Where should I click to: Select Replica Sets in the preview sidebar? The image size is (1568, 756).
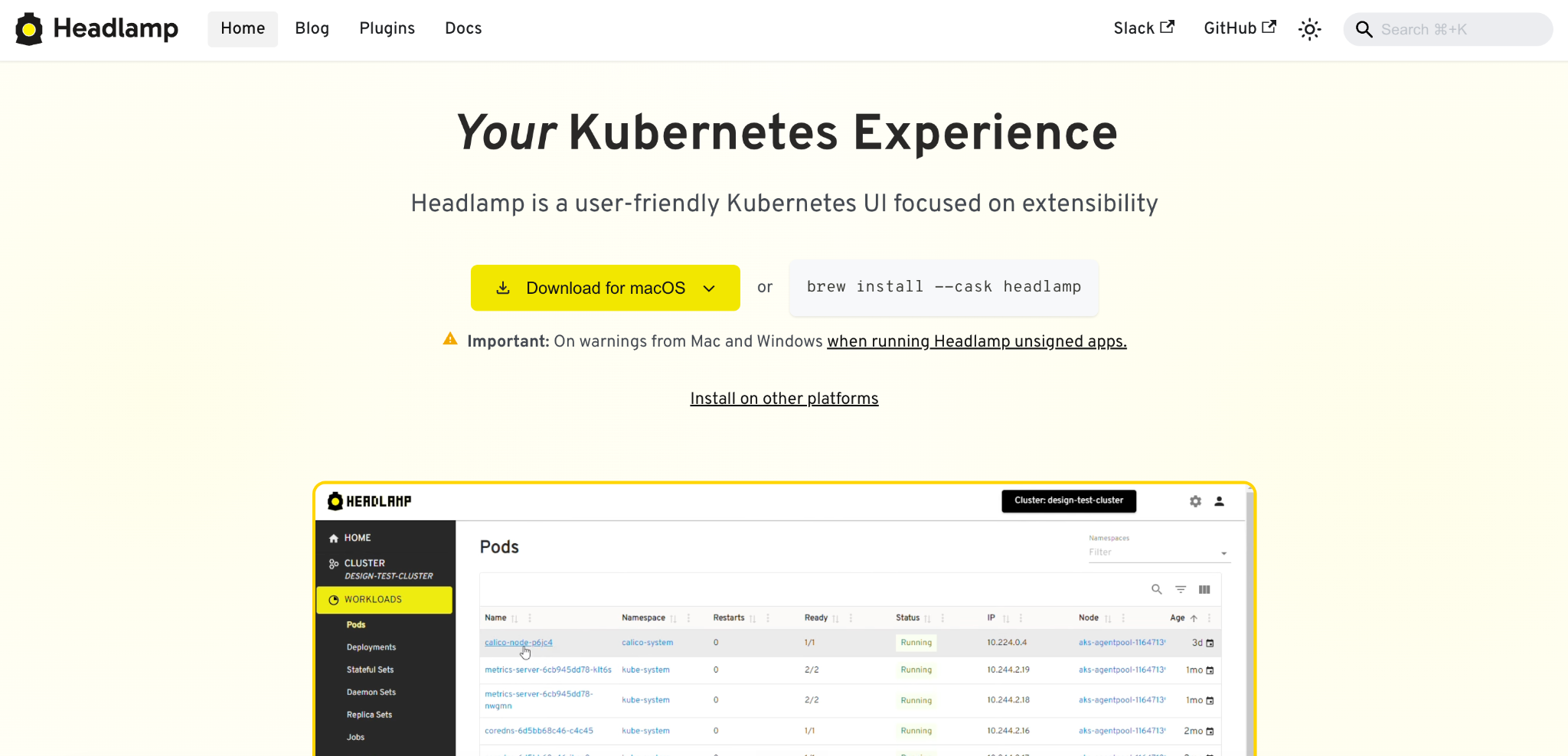point(369,715)
